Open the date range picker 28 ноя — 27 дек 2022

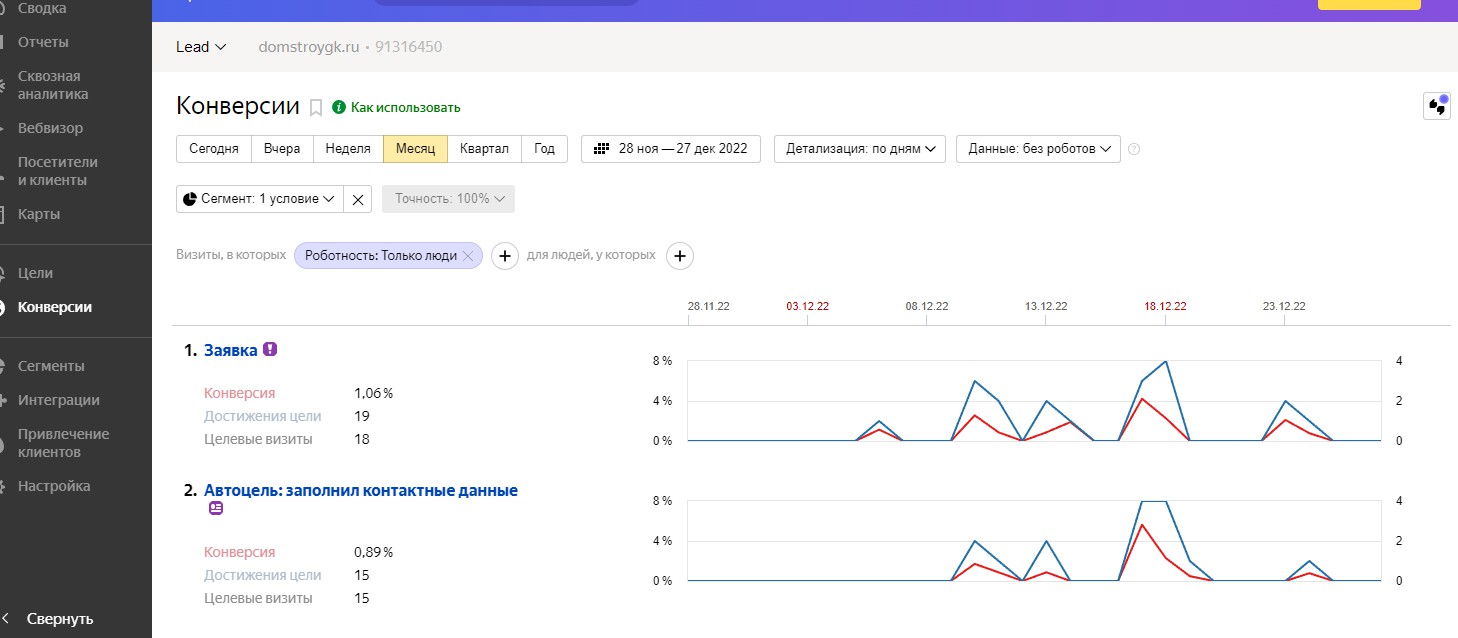[671, 148]
